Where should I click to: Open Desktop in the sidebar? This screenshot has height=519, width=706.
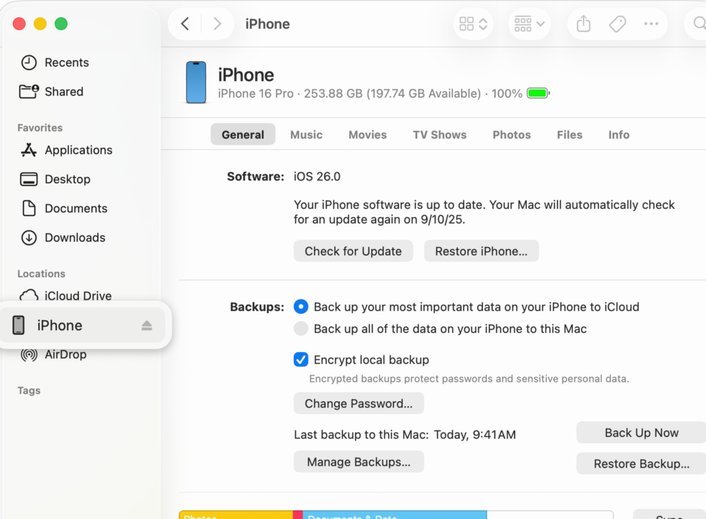[x=68, y=179]
